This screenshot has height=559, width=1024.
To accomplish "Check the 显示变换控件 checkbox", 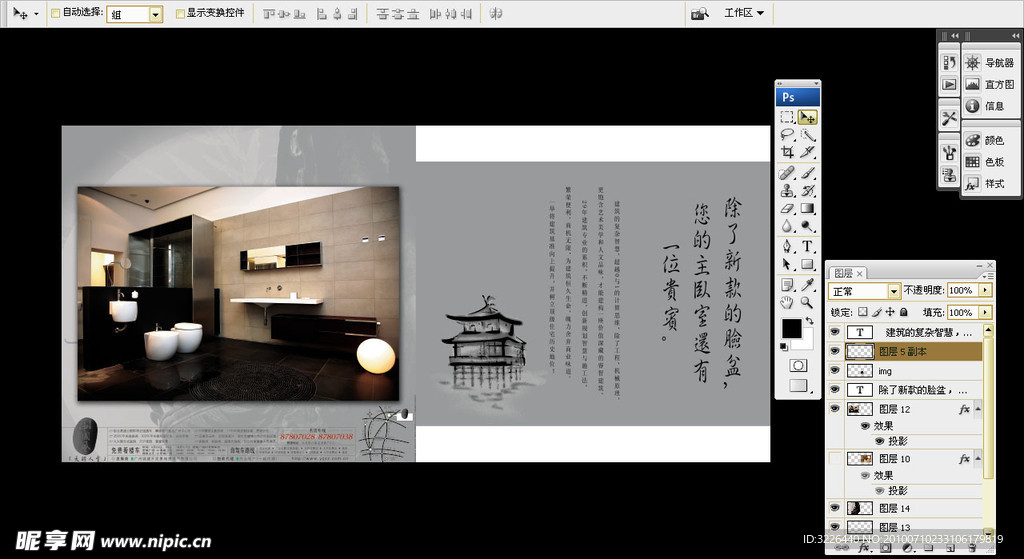I will pos(180,14).
